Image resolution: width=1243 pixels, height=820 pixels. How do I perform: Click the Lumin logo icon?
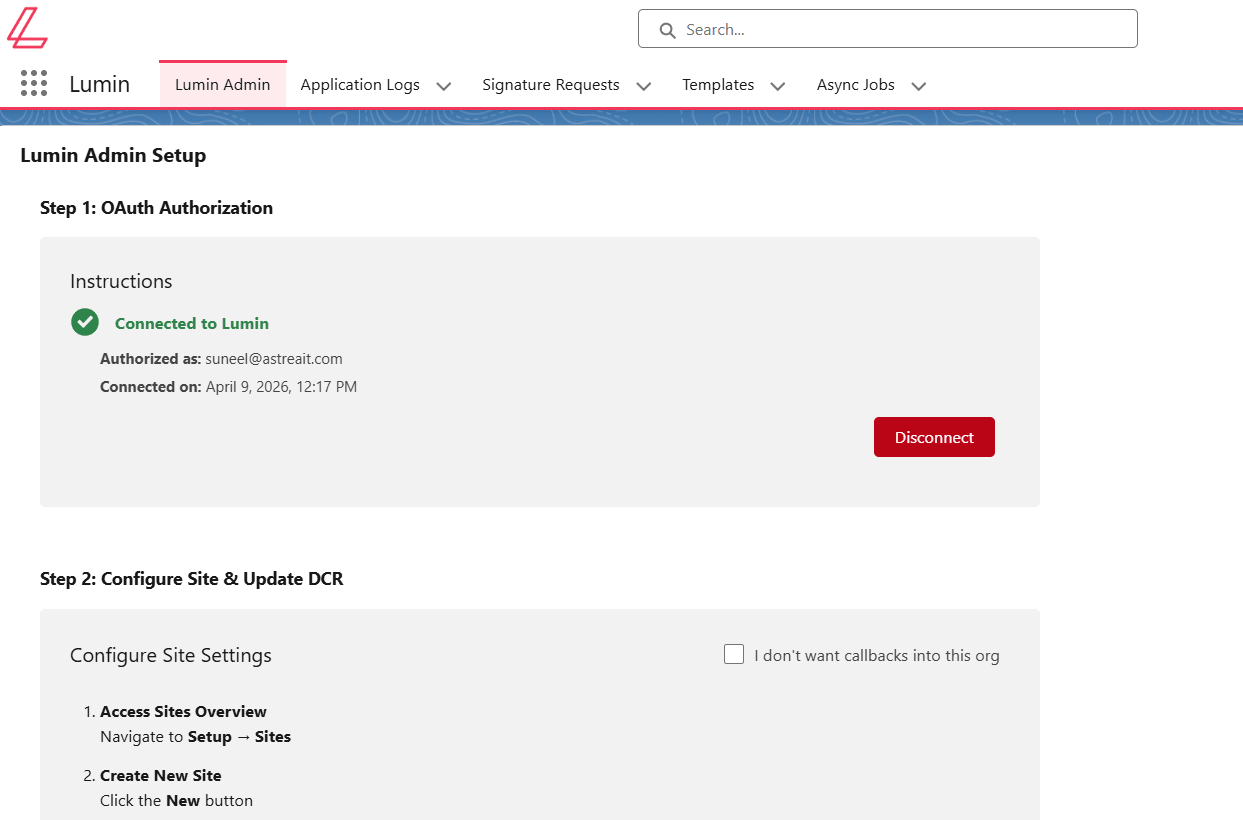pyautogui.click(x=27, y=28)
